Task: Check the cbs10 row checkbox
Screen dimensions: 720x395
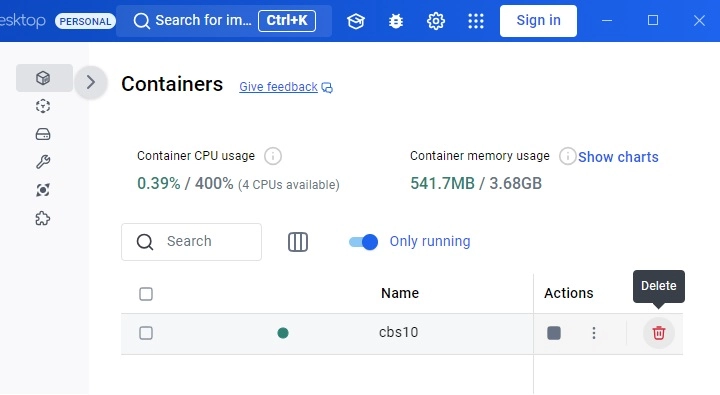Action: click(x=146, y=333)
